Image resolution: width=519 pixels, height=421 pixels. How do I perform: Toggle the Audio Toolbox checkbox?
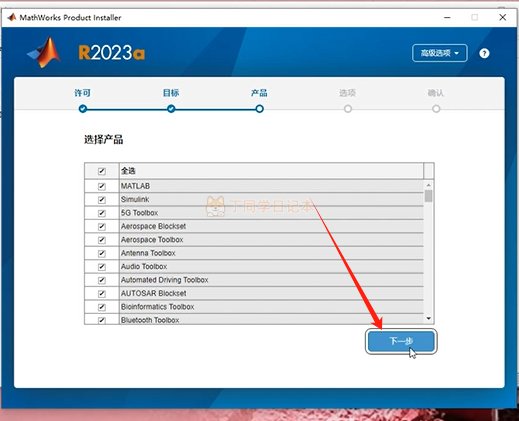[102, 267]
